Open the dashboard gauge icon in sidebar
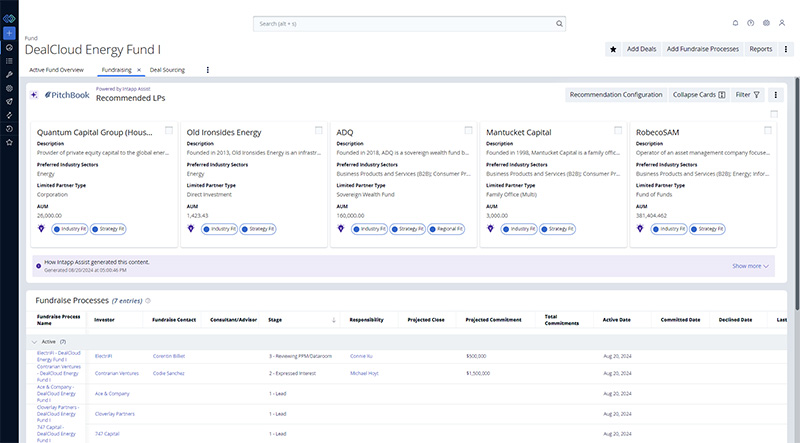Viewport: 800px width, 443px height. click(x=9, y=47)
